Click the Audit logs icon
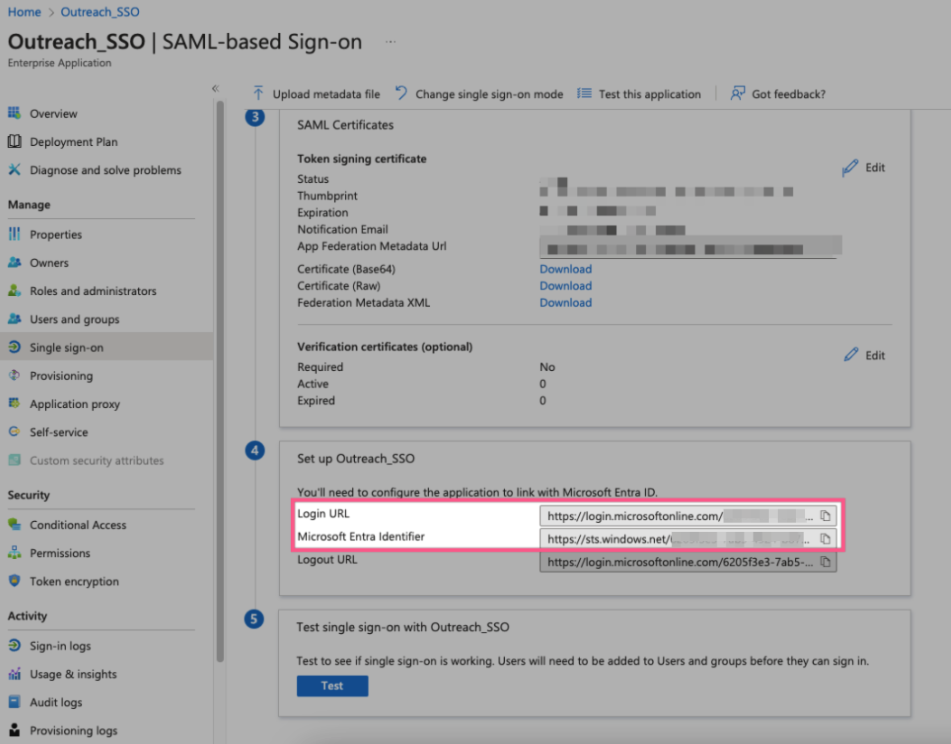 tap(14, 702)
